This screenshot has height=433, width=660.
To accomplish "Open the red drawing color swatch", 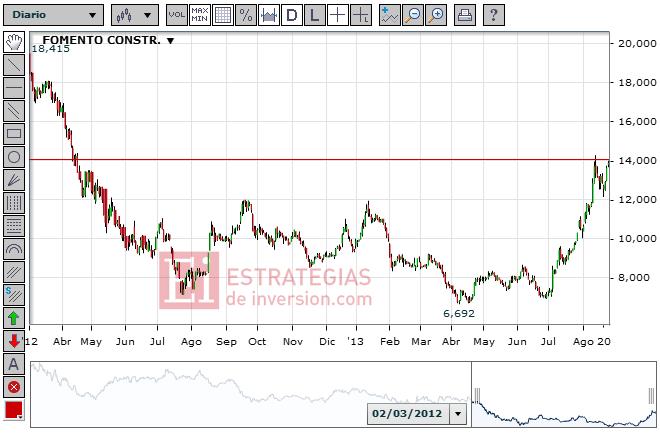I will pos(14,410).
